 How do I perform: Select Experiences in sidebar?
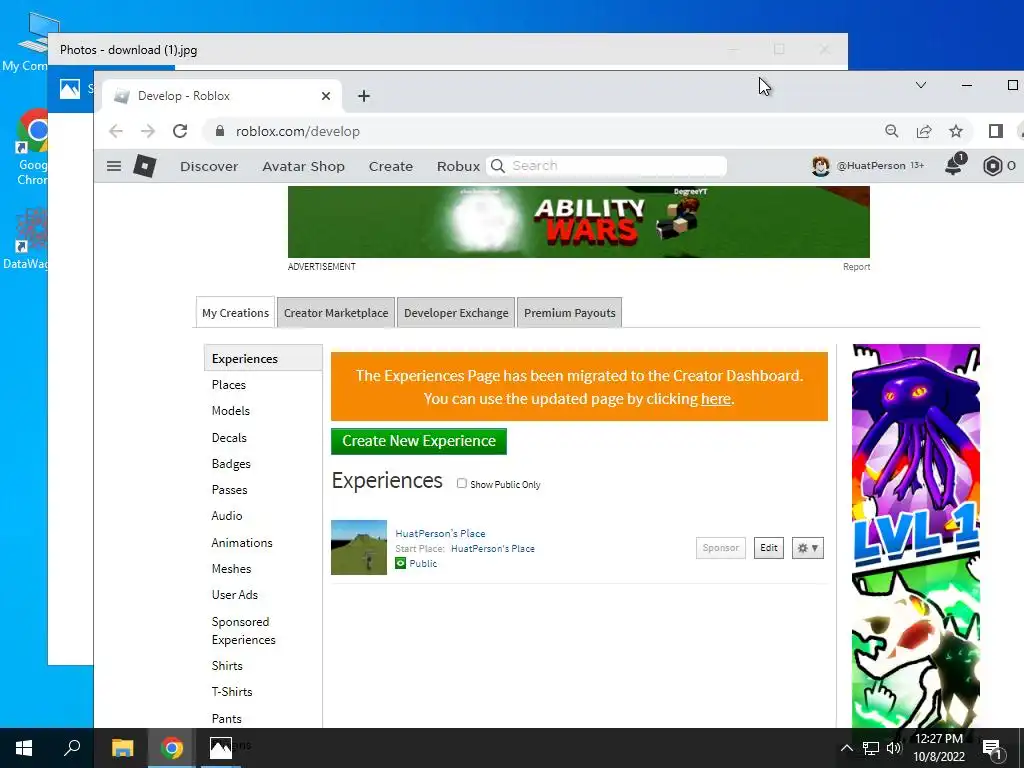point(263,359)
